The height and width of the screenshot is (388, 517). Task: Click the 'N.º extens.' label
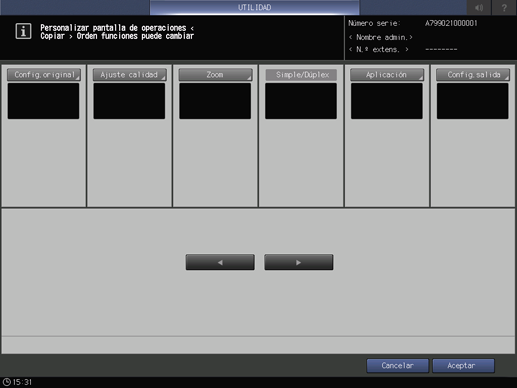coord(379,49)
